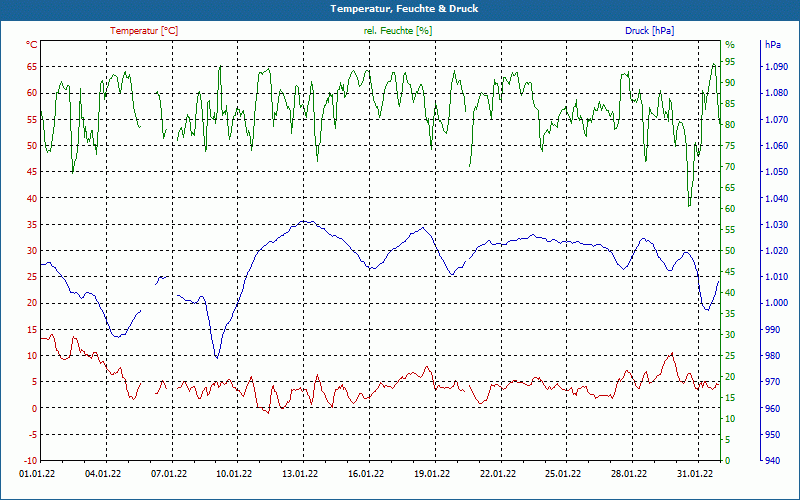Viewport: 800px width, 500px height.
Task: Click the '°C' unit label on the temperature axis
Action: (32, 45)
